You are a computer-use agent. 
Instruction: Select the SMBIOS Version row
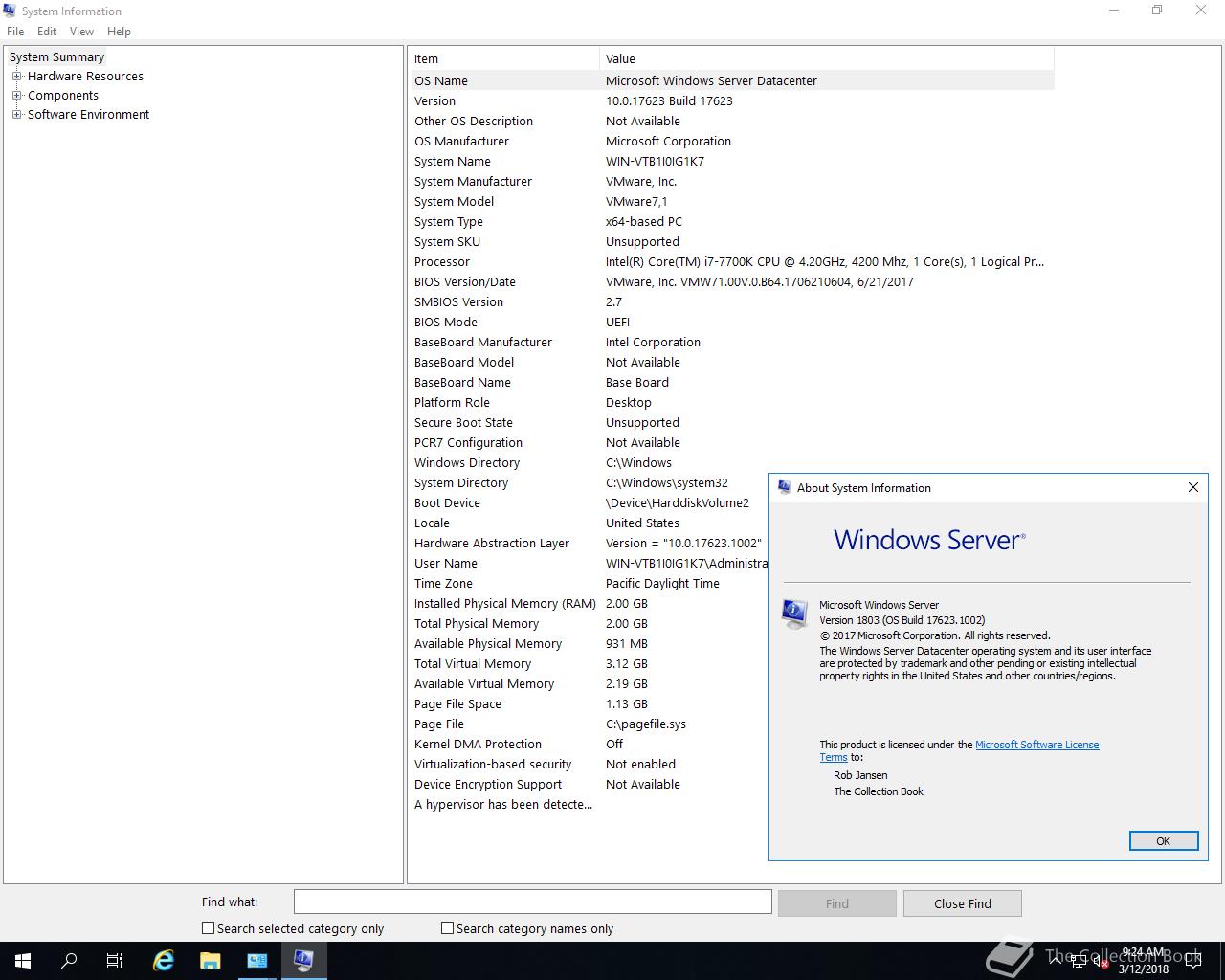(733, 301)
